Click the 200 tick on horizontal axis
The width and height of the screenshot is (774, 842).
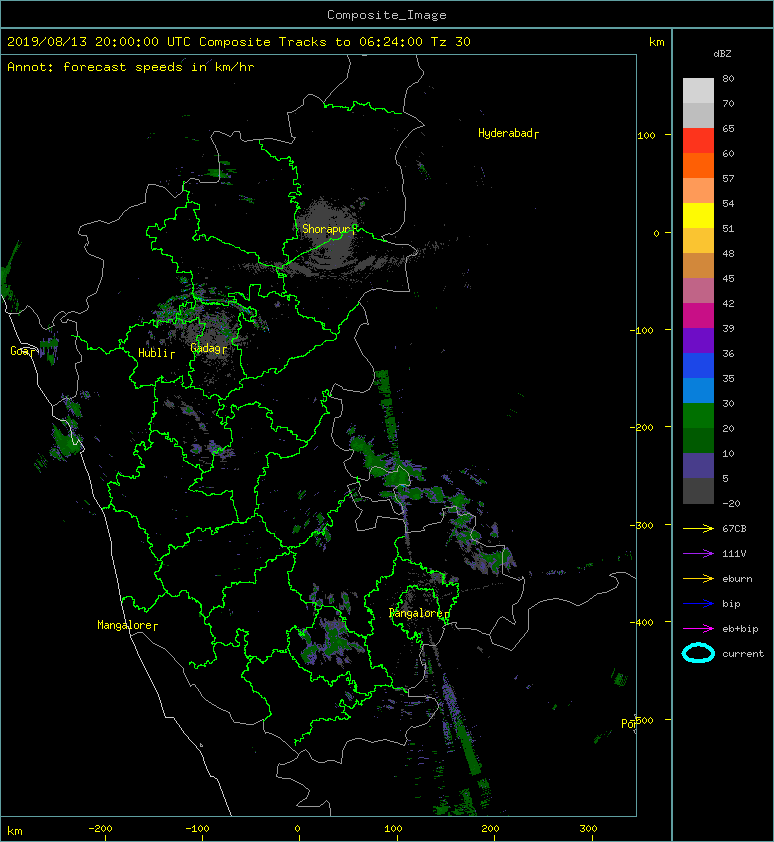490,829
